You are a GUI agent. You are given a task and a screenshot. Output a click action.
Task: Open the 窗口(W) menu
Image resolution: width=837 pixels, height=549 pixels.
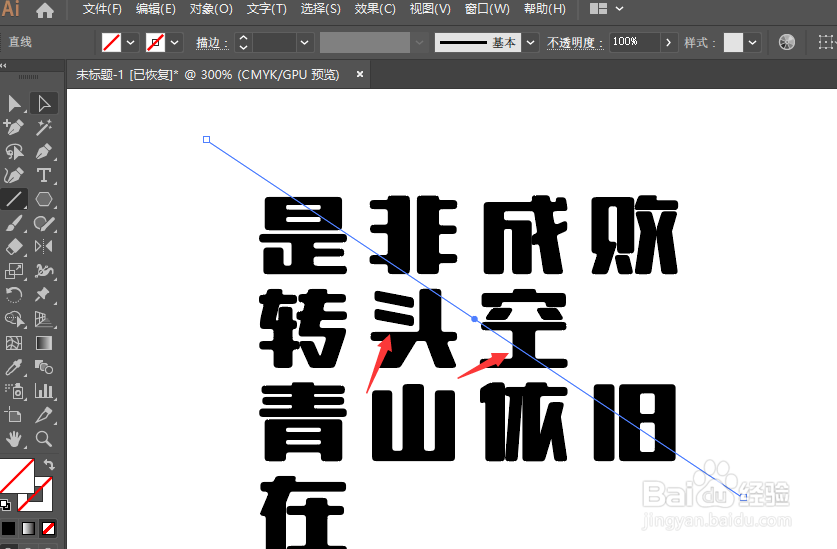(x=487, y=9)
